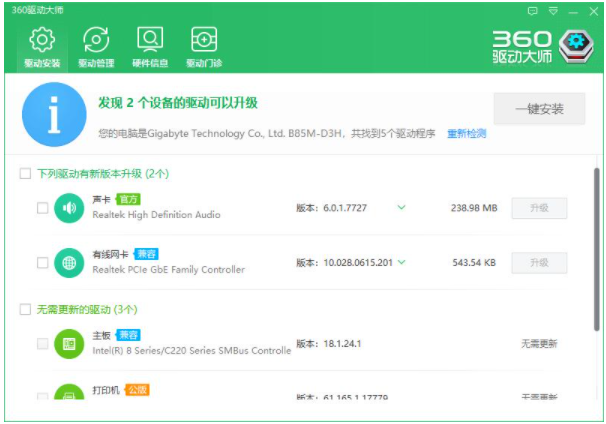Select Realtek PCIe GbE Family Controller text
The width and height of the screenshot is (606, 424).
[x=169, y=270]
